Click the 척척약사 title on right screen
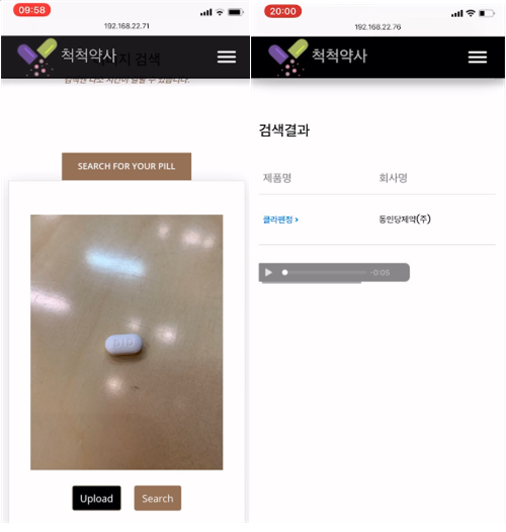The height and width of the screenshot is (532, 506). pos(339,56)
